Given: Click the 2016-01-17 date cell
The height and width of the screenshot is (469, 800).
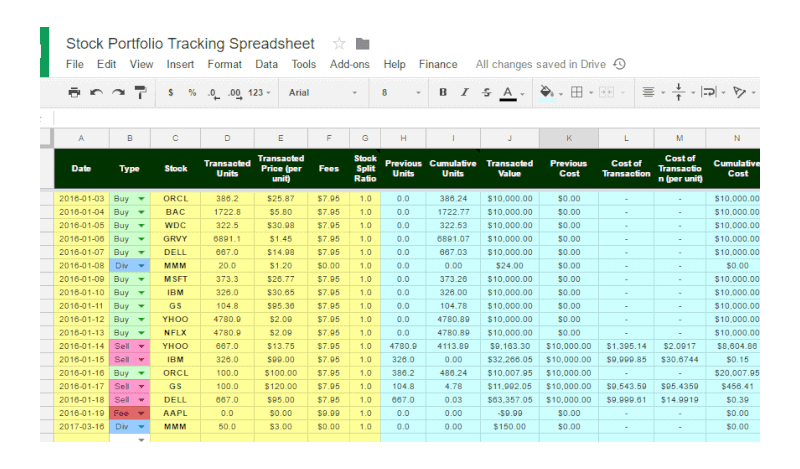Looking at the screenshot, I should (81, 386).
